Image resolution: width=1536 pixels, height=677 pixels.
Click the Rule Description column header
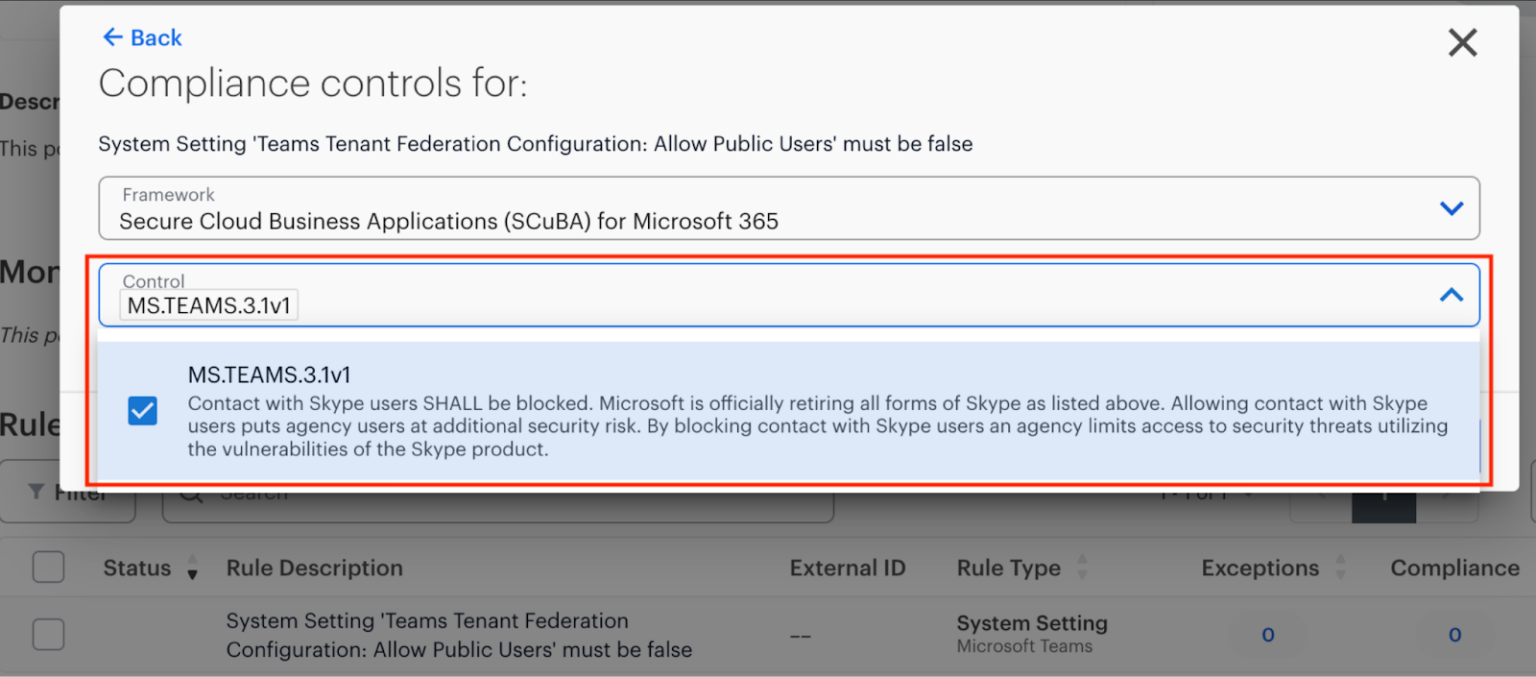pos(314,567)
